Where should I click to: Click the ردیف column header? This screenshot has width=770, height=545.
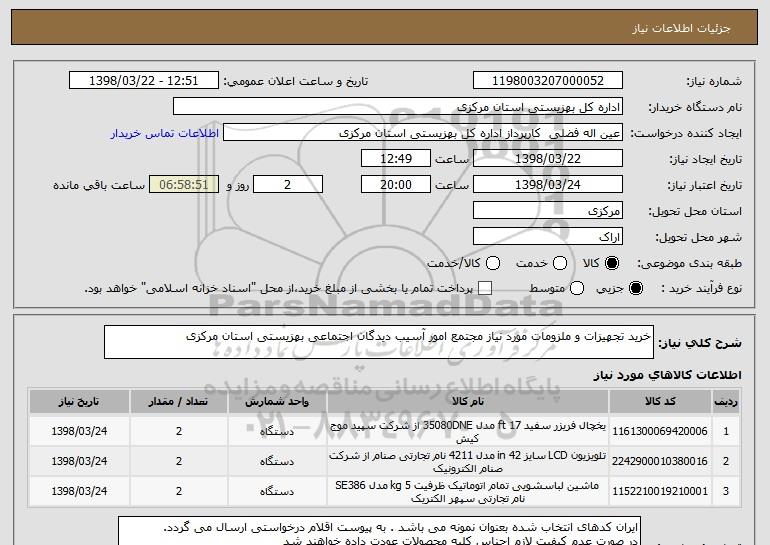[726, 402]
